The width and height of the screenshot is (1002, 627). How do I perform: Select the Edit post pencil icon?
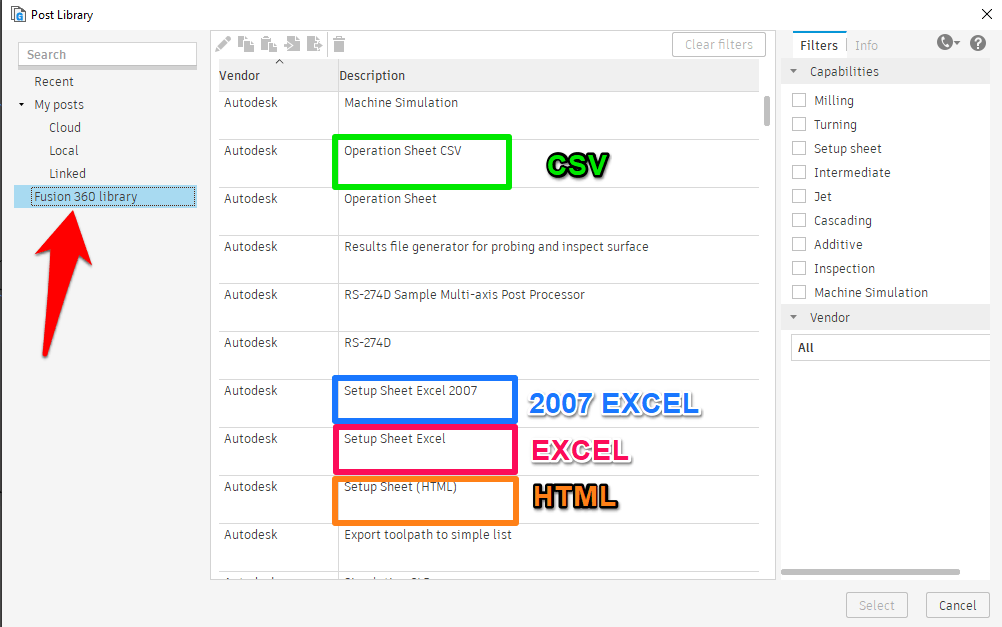click(x=223, y=43)
